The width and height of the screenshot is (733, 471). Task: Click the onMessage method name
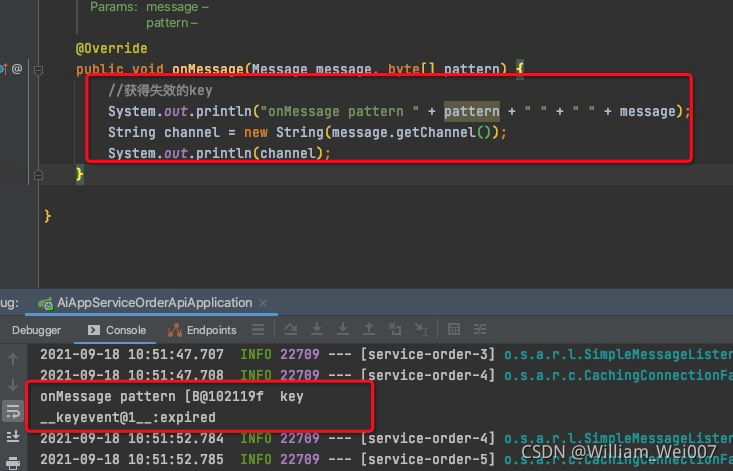coord(208,69)
